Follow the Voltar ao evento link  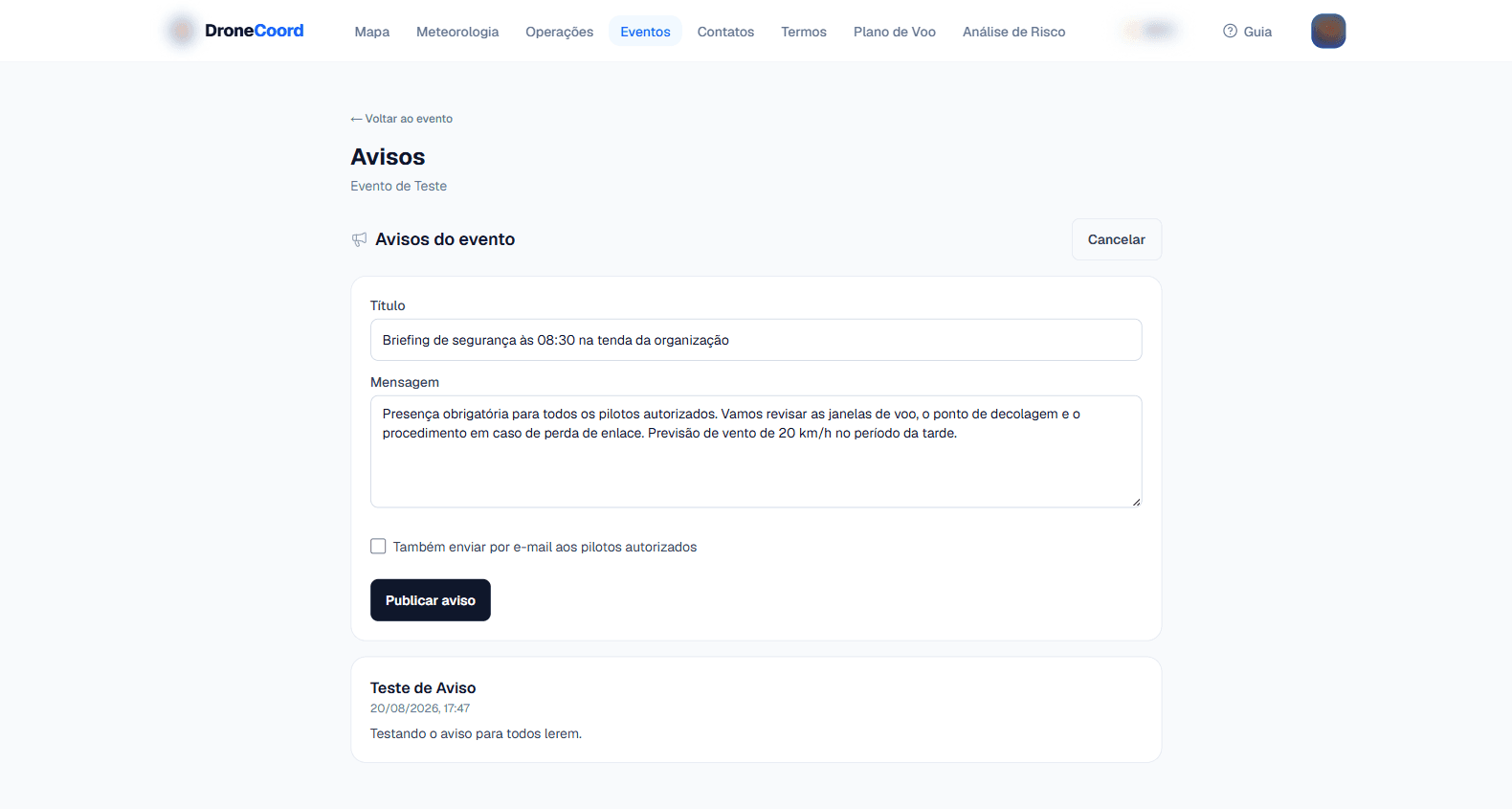(x=402, y=119)
